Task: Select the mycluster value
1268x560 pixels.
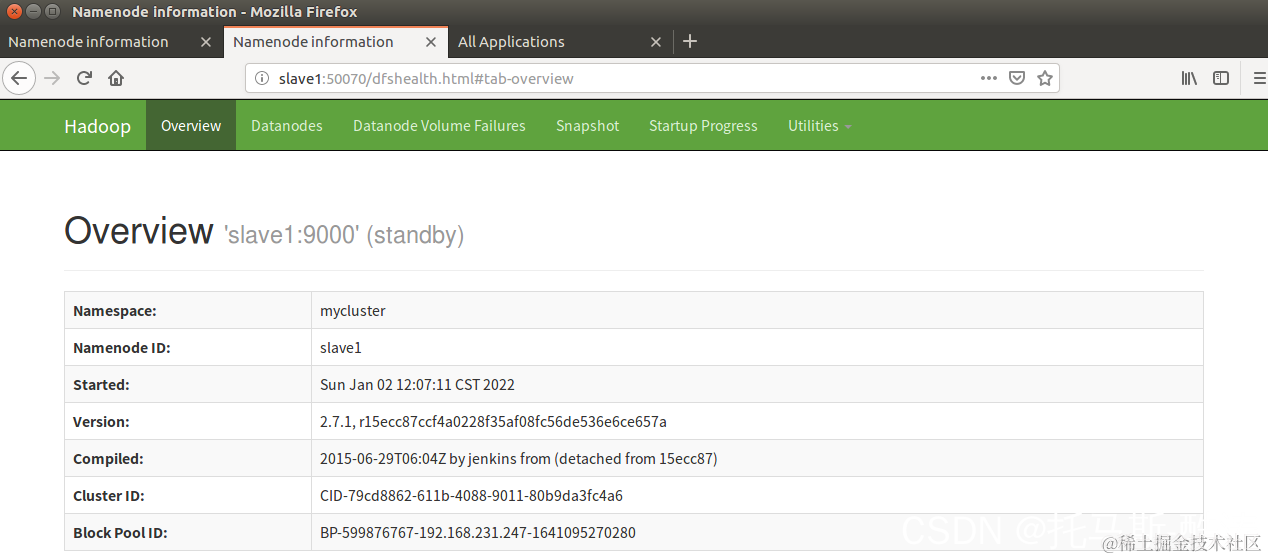Action: [353, 311]
